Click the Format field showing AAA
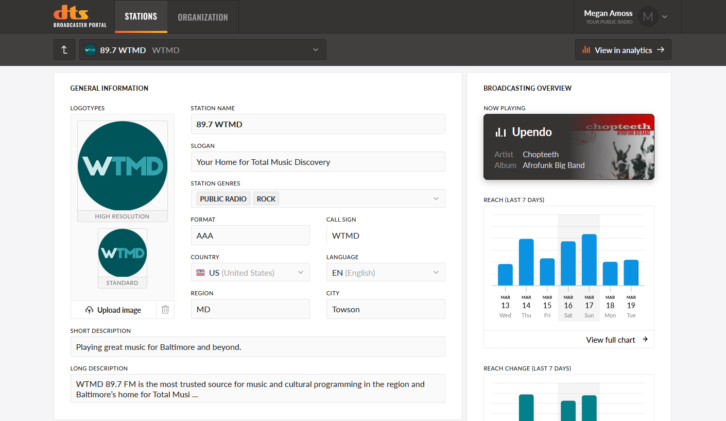Image resolution: width=726 pixels, height=421 pixels. pos(250,235)
